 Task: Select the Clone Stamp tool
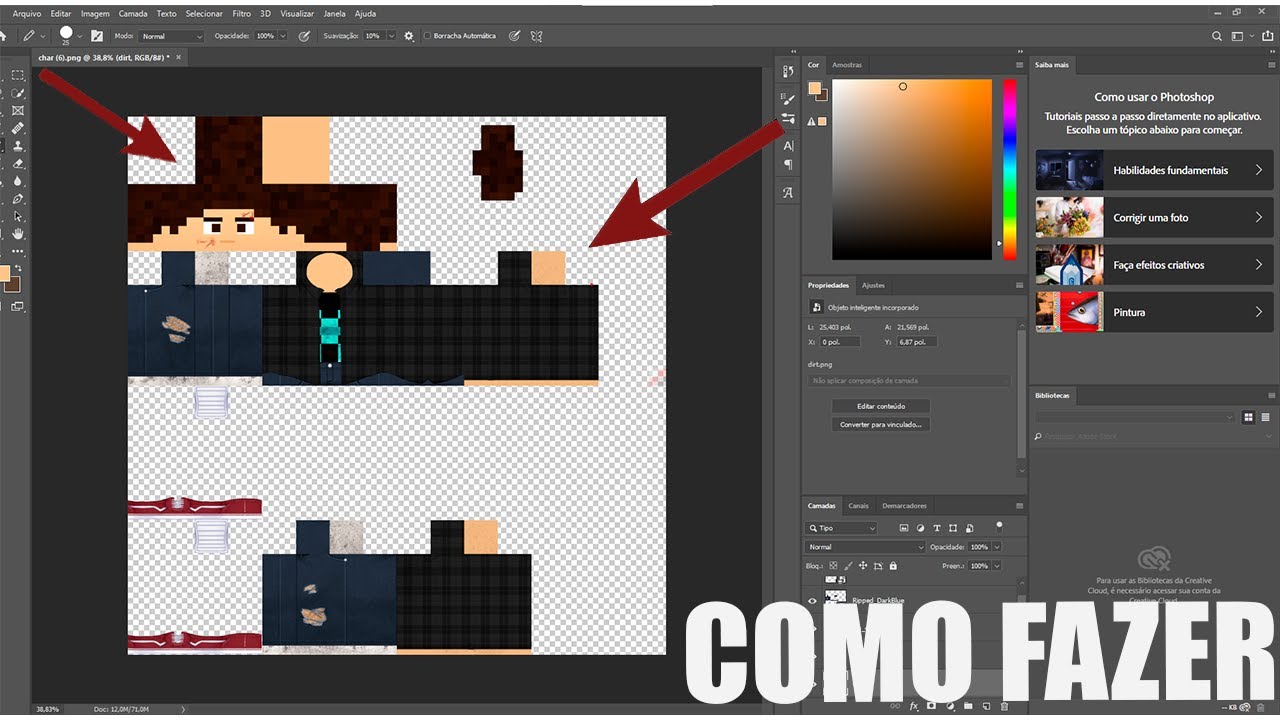(18, 146)
